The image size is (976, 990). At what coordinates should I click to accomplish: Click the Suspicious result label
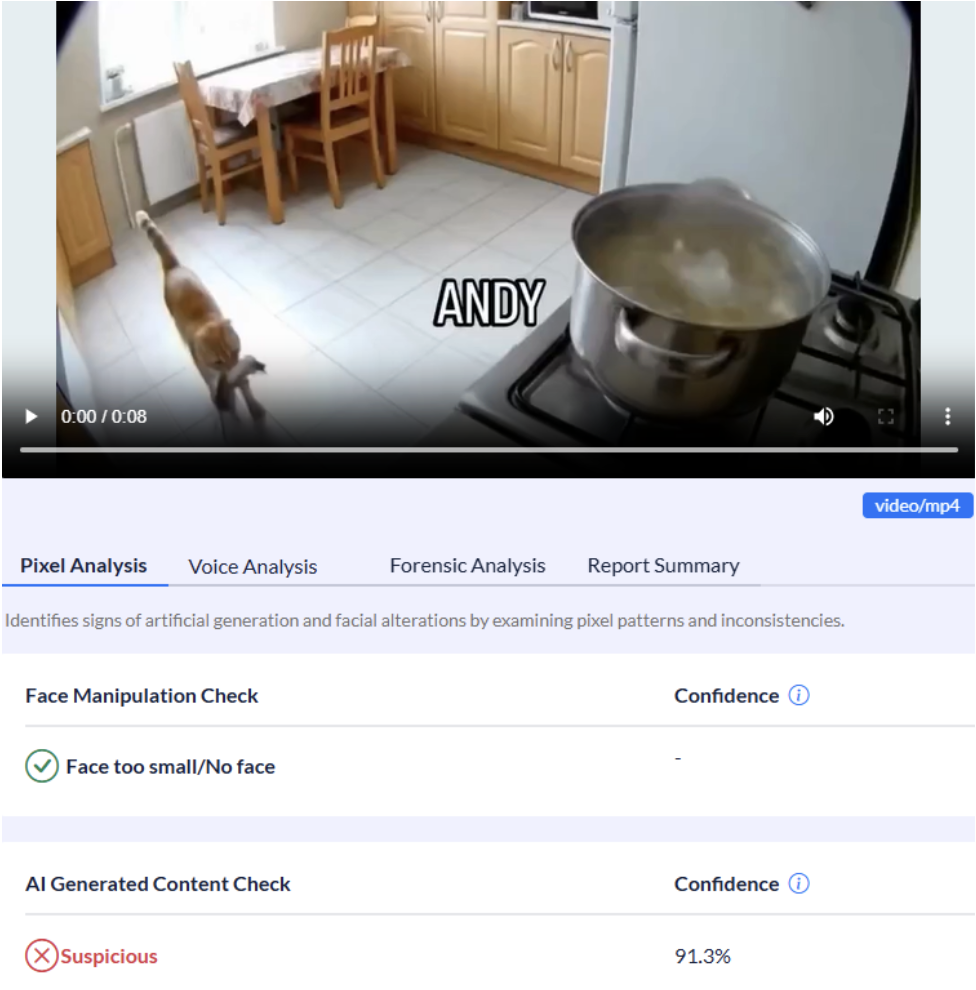coord(109,957)
